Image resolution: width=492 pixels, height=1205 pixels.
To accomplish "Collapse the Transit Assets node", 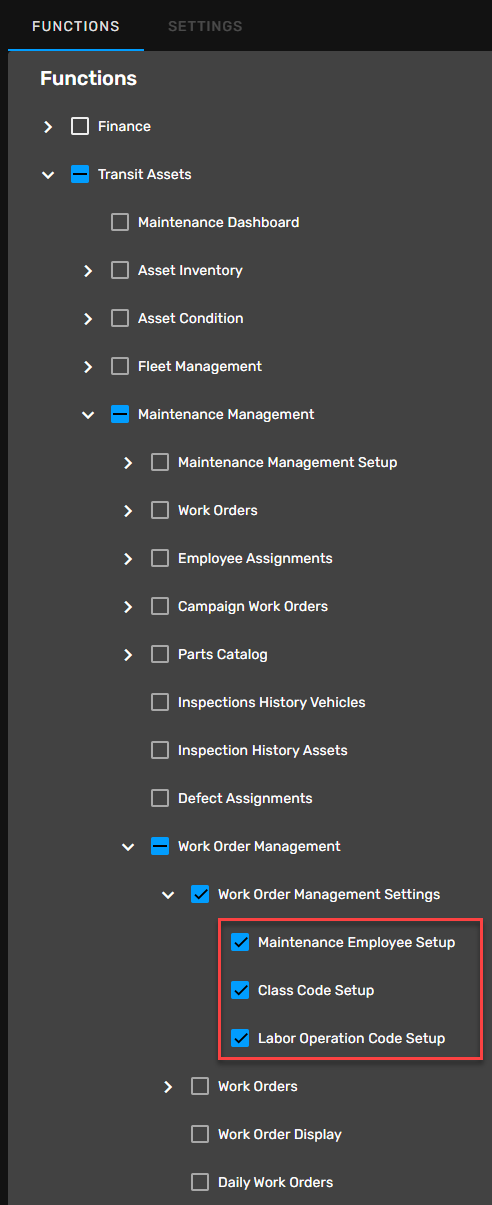I will click(48, 175).
